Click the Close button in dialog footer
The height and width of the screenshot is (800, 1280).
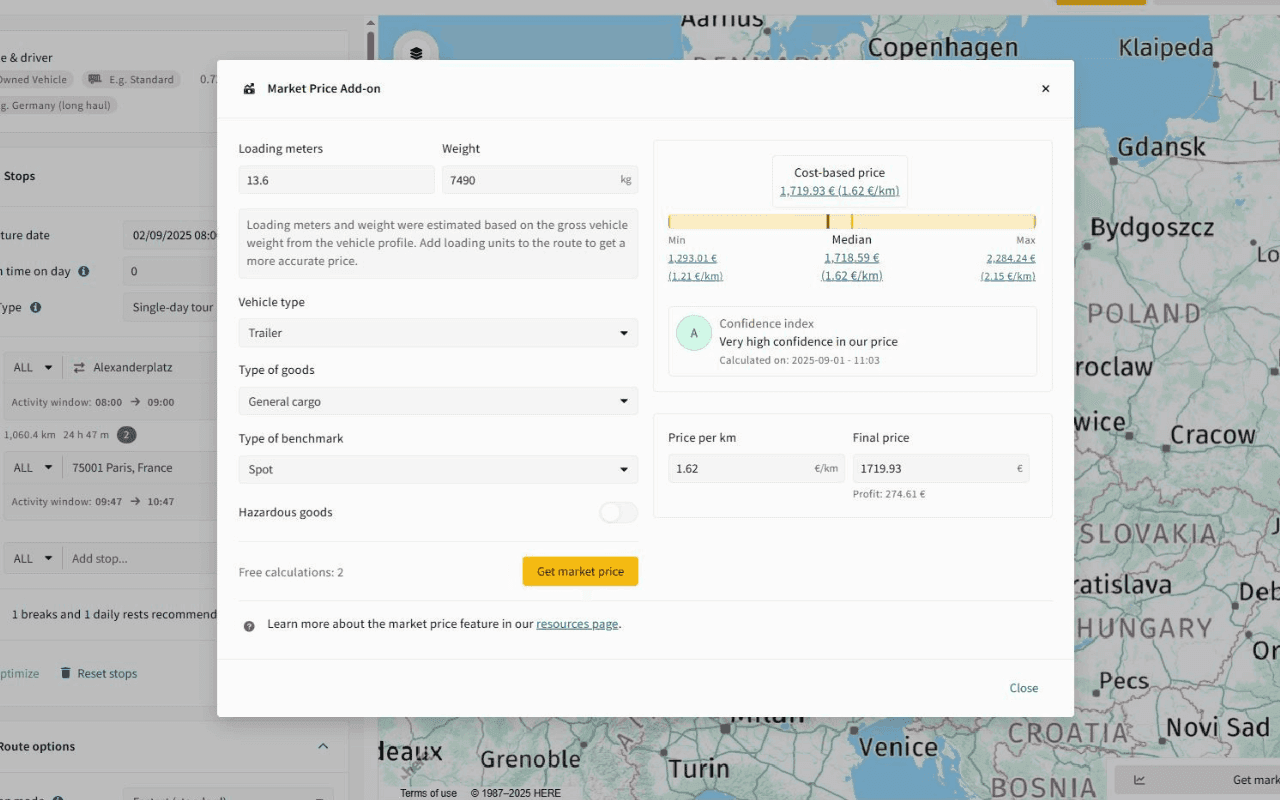1023,688
